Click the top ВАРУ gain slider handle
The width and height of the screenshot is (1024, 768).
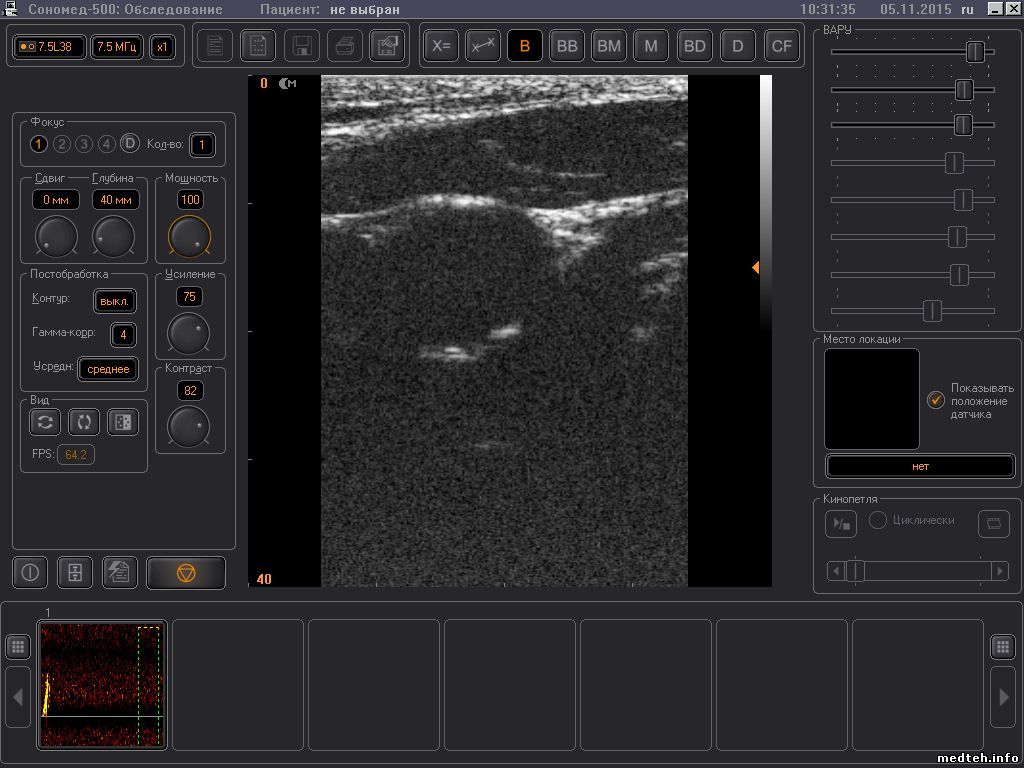click(x=975, y=52)
